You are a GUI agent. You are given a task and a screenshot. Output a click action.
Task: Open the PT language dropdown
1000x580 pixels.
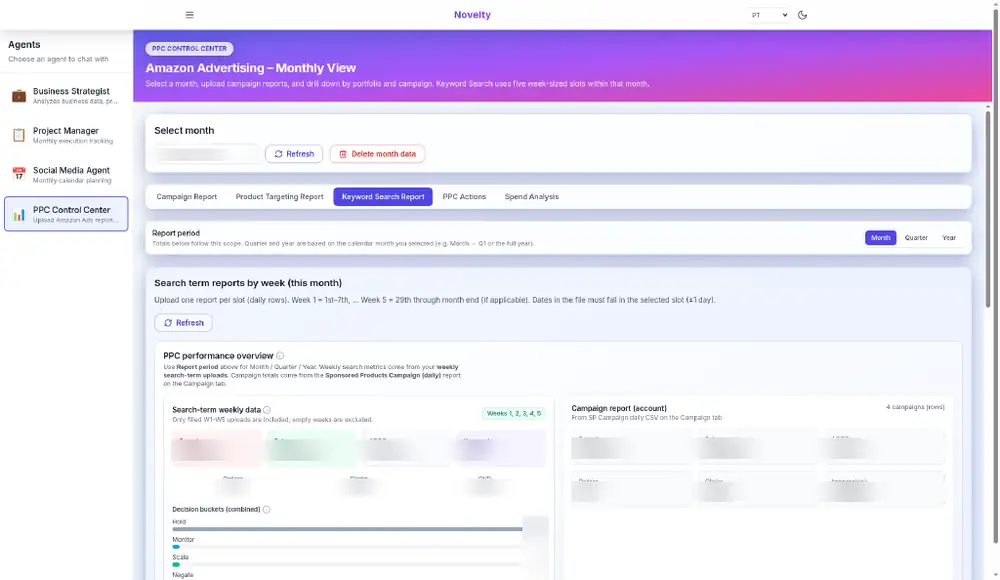769,15
